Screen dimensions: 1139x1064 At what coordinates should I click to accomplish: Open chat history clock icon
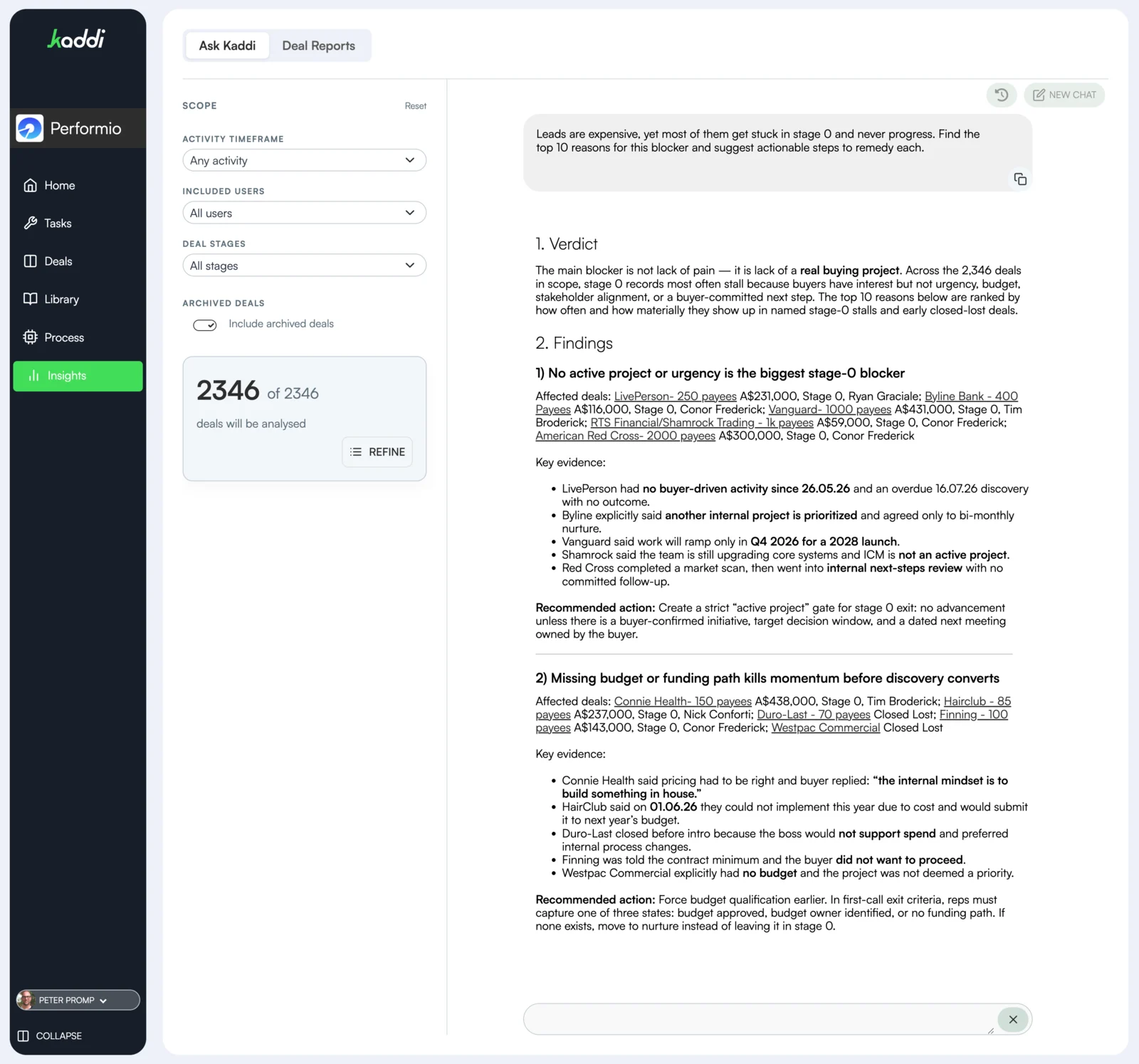coord(1001,95)
